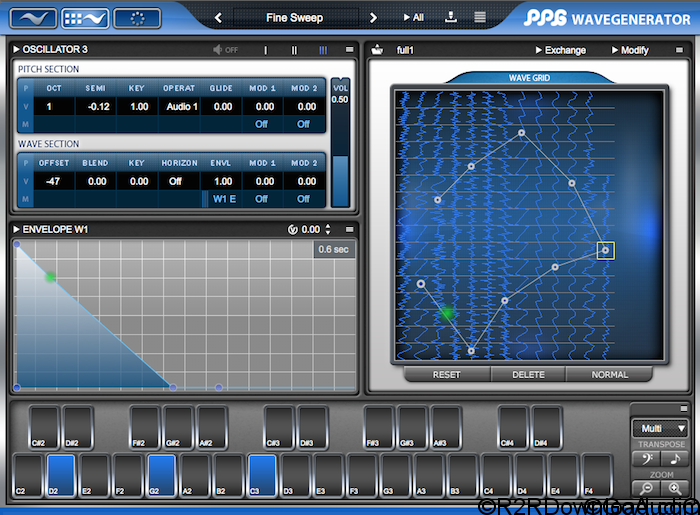
Task: Play the F#2 key pad
Action: pos(145,427)
